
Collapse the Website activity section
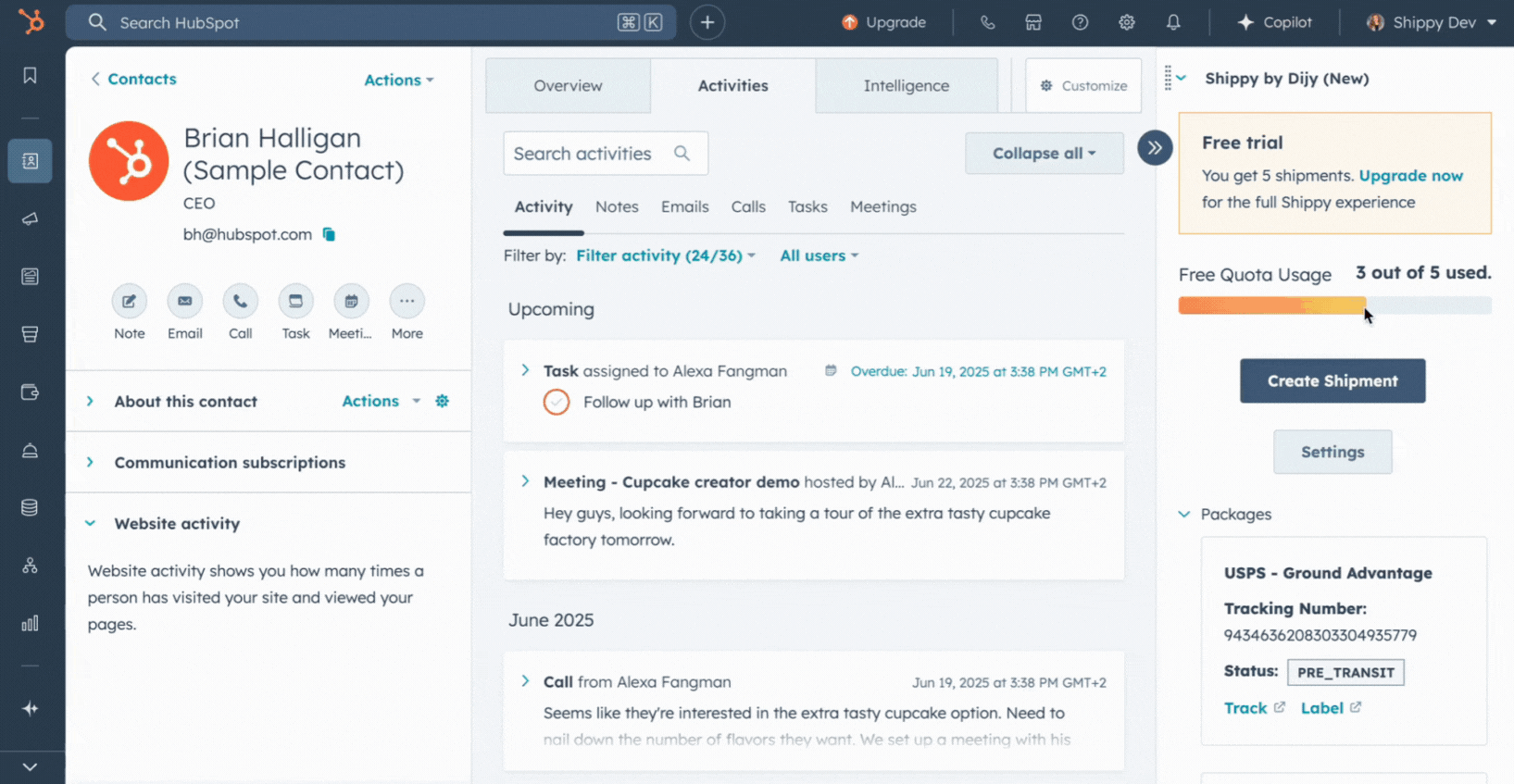(x=90, y=523)
